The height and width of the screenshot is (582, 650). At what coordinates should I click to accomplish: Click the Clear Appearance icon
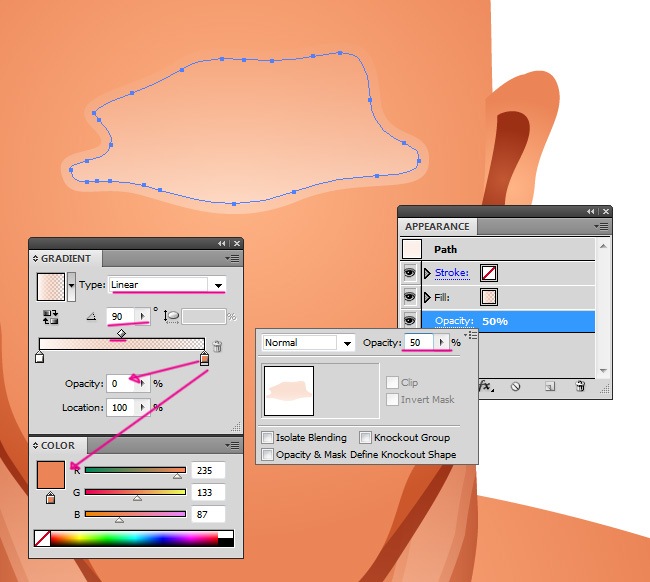(515, 387)
